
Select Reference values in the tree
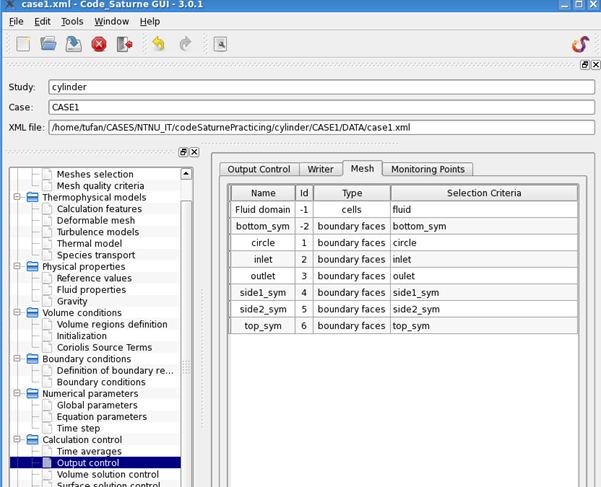tap(94, 278)
